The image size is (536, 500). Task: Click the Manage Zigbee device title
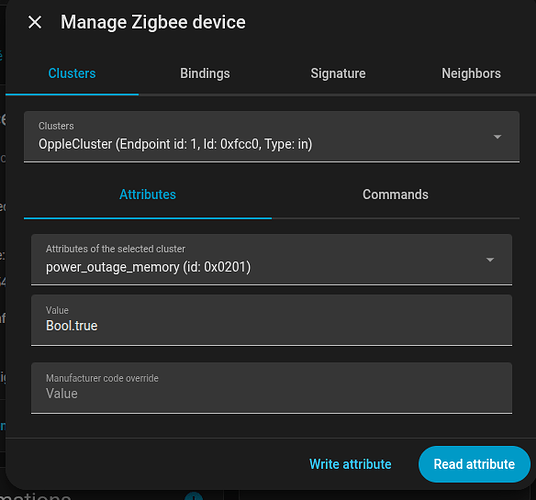[153, 22]
